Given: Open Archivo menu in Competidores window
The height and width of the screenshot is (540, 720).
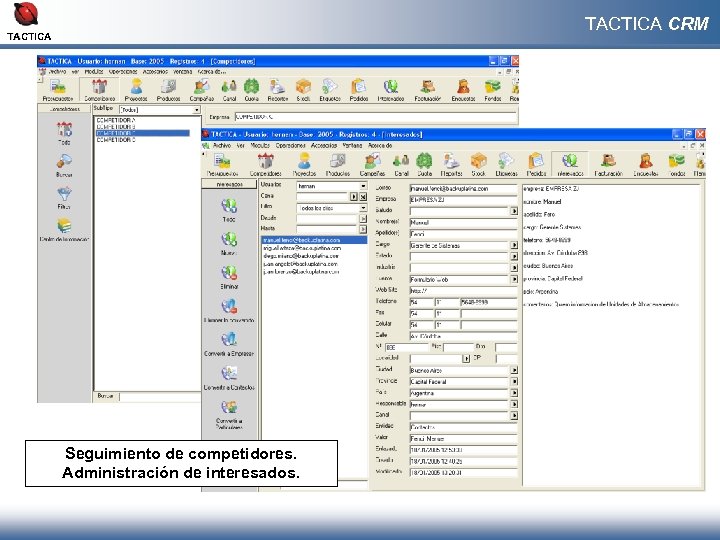Looking at the screenshot, I should (57, 72).
